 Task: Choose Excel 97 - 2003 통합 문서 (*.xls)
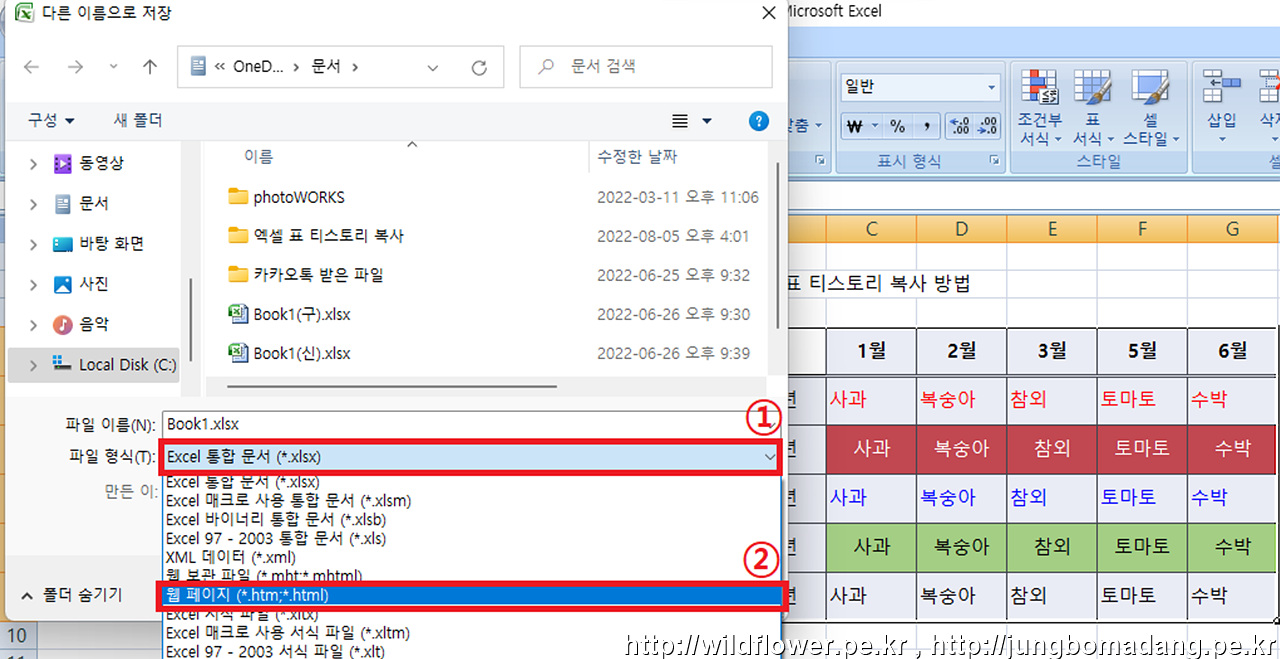coord(275,538)
